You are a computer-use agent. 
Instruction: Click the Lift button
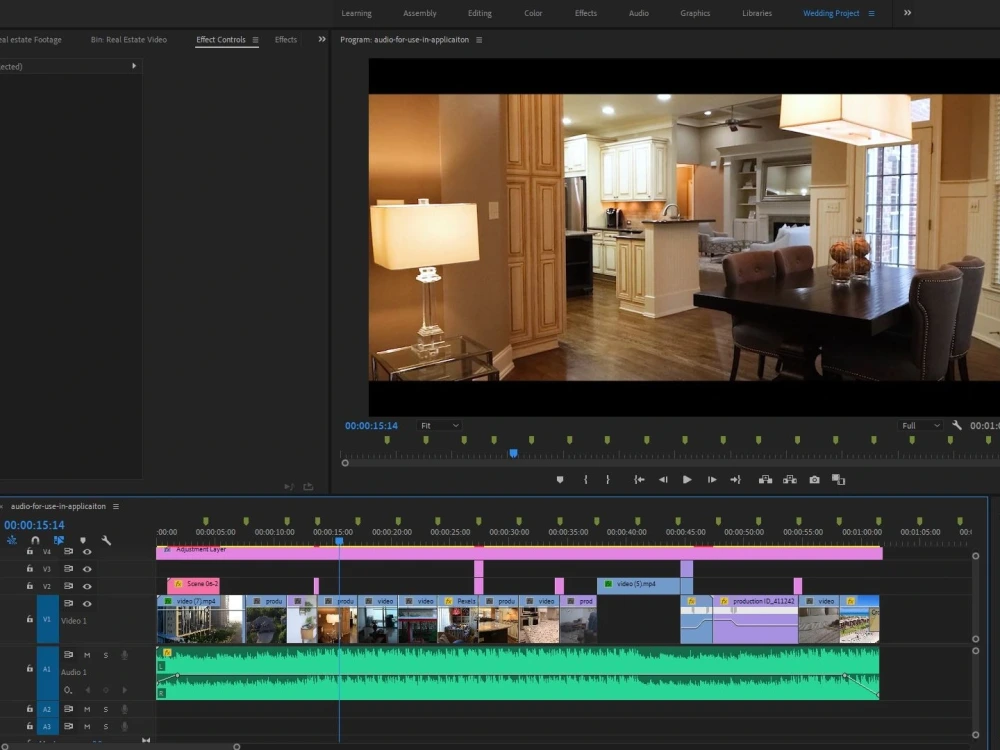pyautogui.click(x=765, y=480)
